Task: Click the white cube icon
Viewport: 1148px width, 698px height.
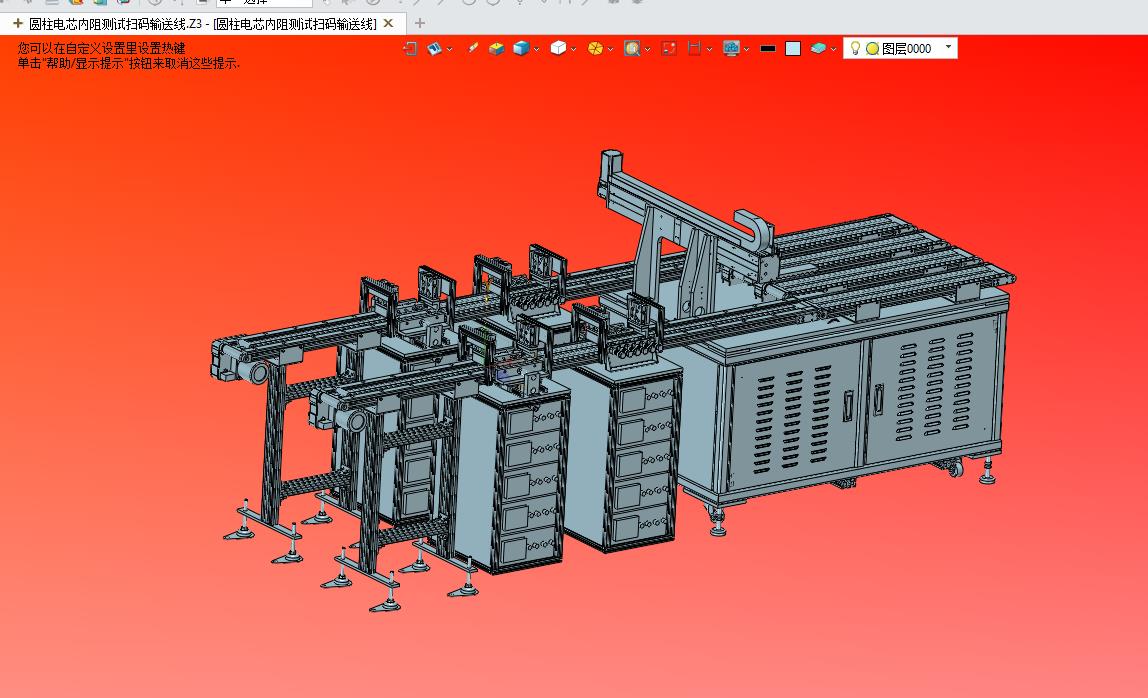Action: tap(558, 48)
